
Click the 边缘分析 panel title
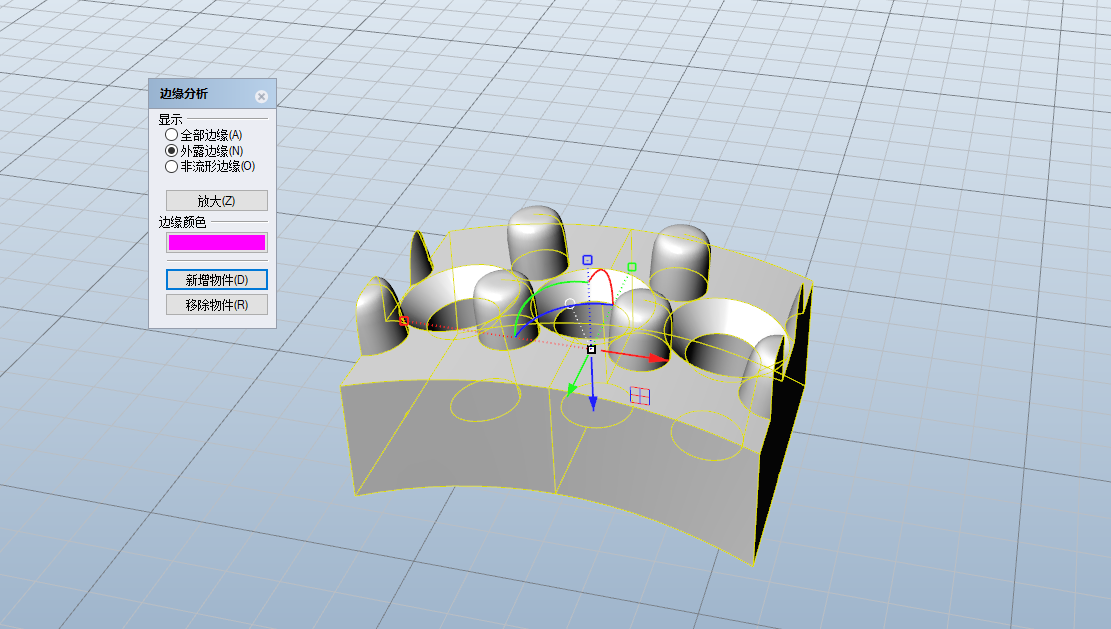(x=184, y=94)
